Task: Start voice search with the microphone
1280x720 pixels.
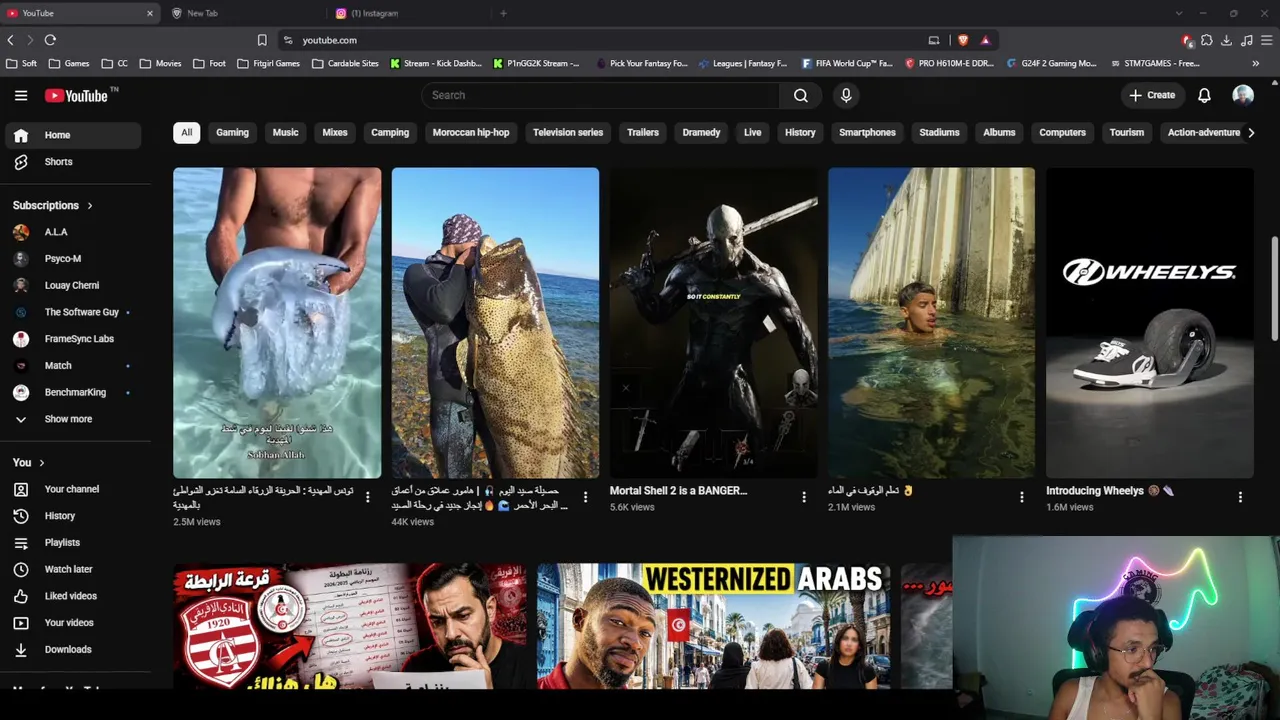Action: [x=846, y=95]
